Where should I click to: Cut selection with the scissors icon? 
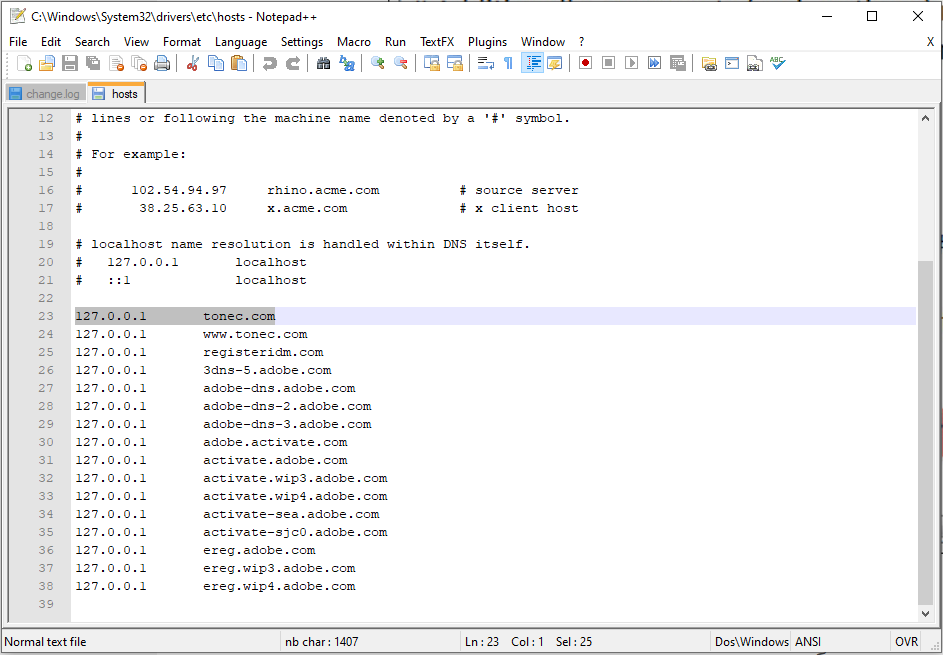click(192, 63)
